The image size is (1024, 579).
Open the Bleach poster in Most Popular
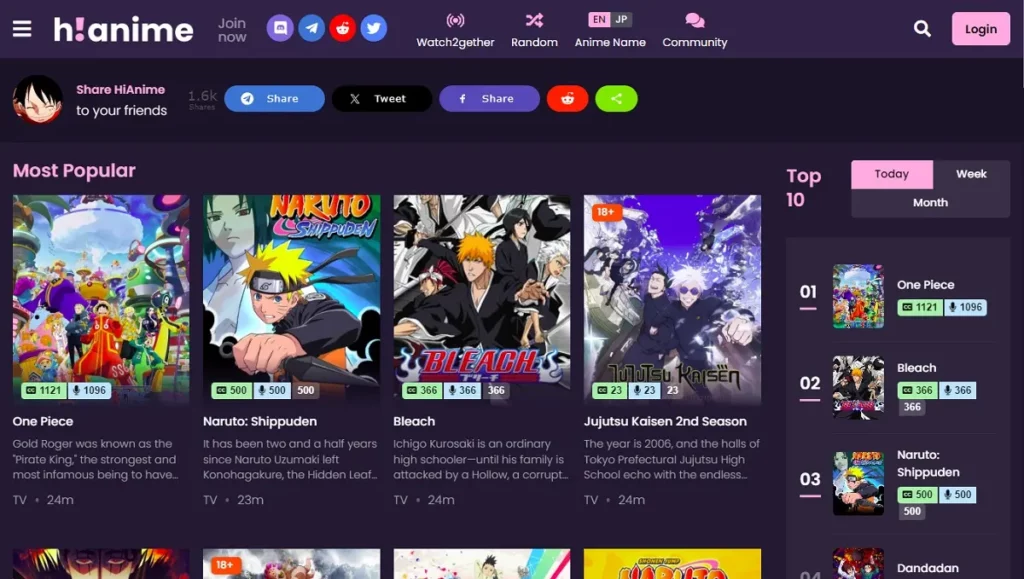(482, 299)
